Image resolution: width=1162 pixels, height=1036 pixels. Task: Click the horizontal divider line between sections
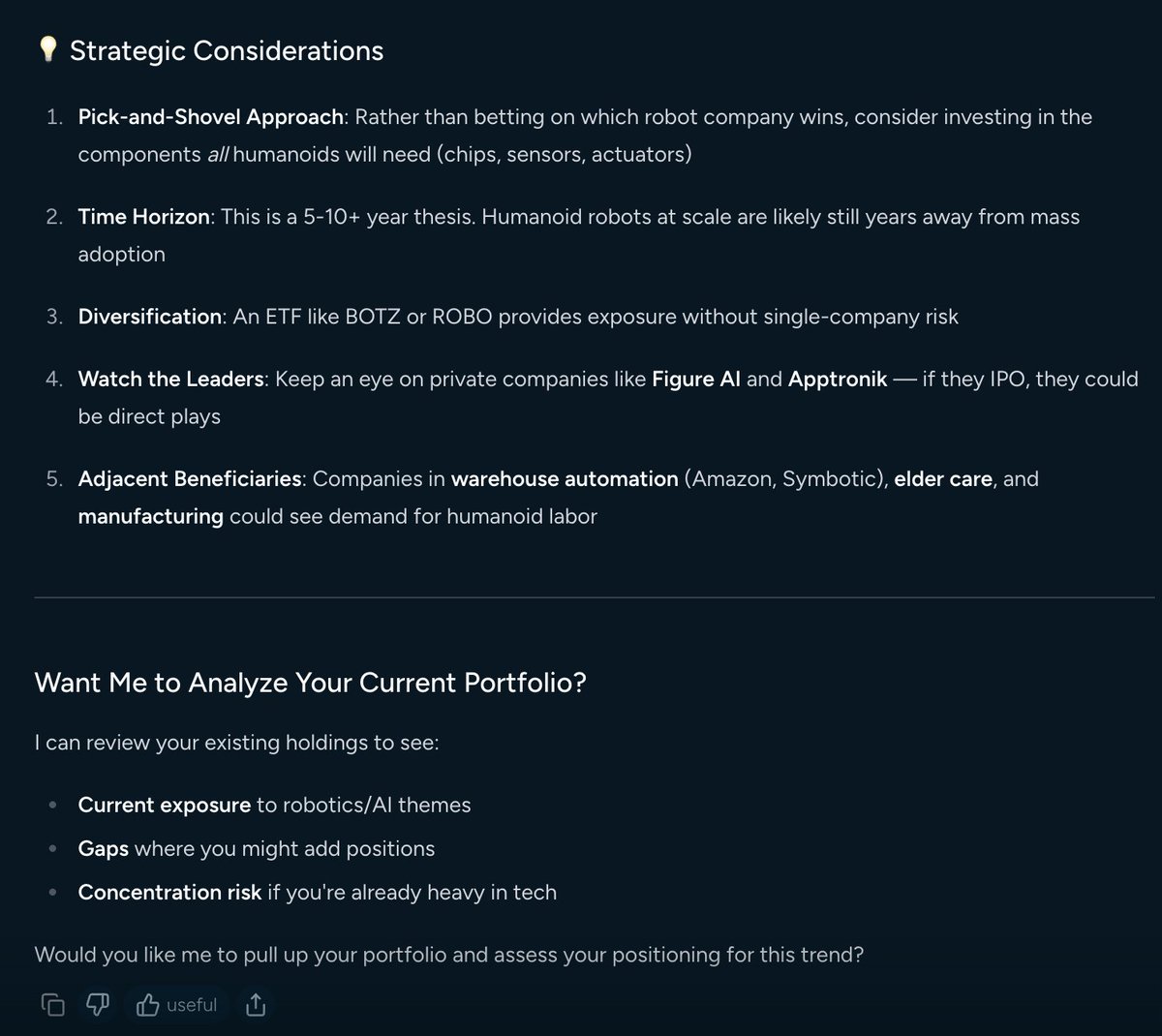tap(581, 597)
